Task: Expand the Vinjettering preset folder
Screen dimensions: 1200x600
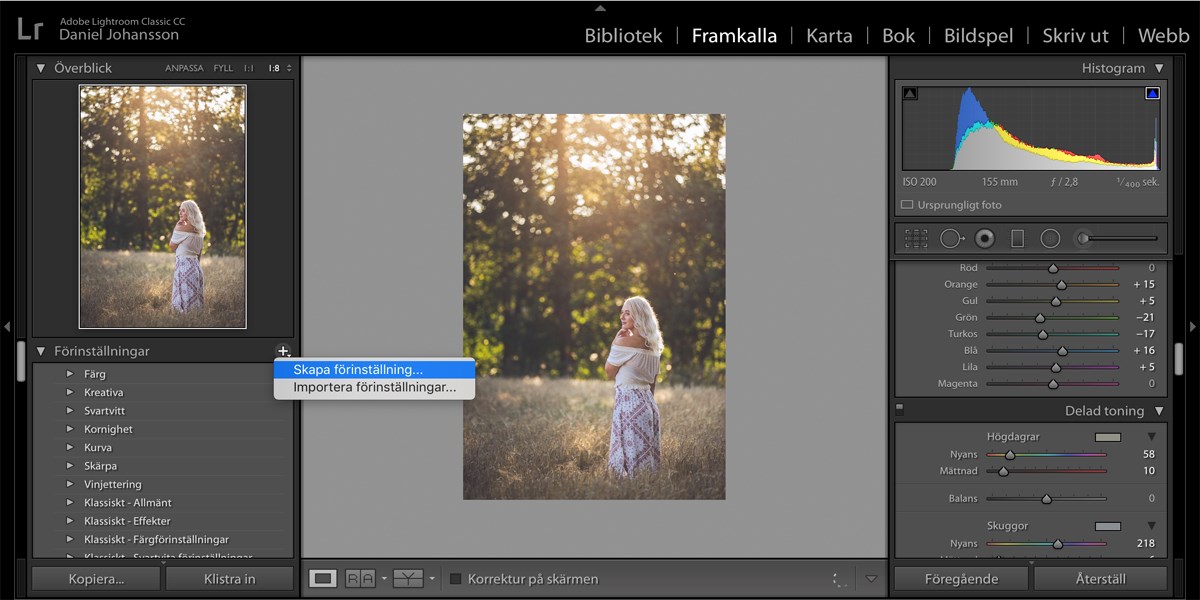Action: 70,484
